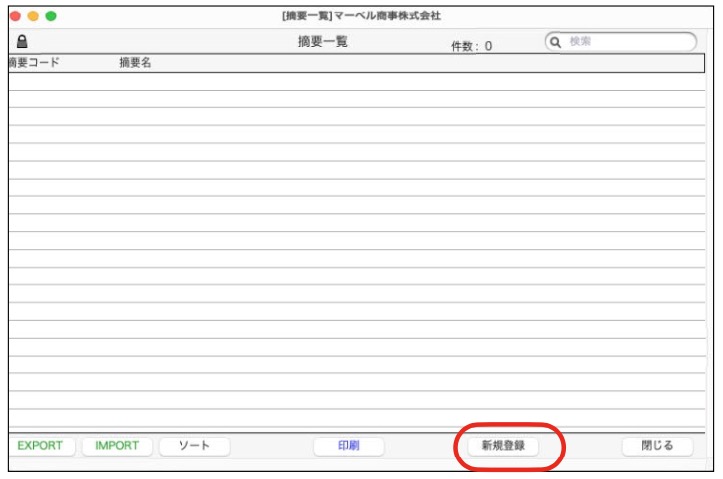Select the 摘要名 column header
The height and width of the screenshot is (479, 723).
[x=135, y=63]
